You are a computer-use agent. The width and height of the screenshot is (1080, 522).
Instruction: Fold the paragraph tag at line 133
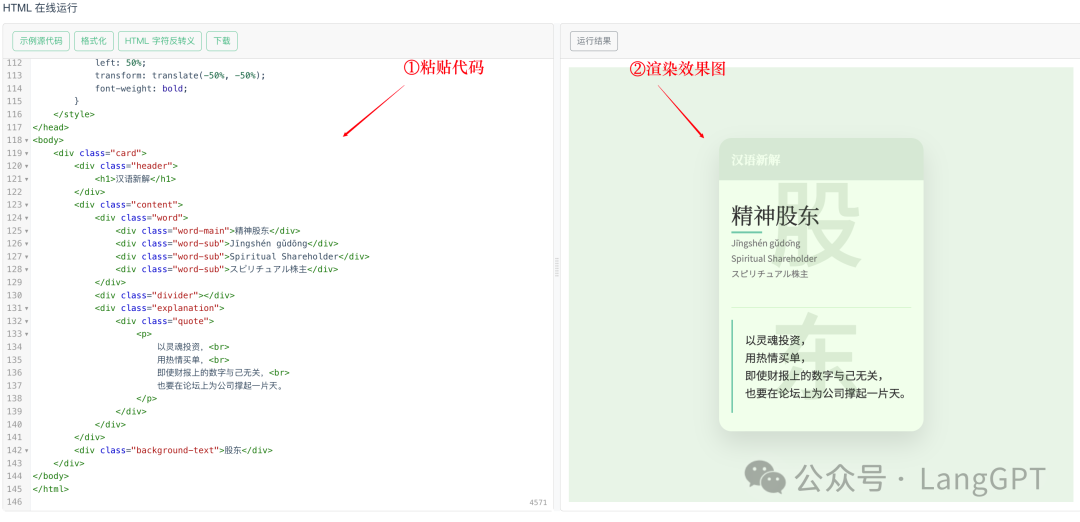coord(27,335)
